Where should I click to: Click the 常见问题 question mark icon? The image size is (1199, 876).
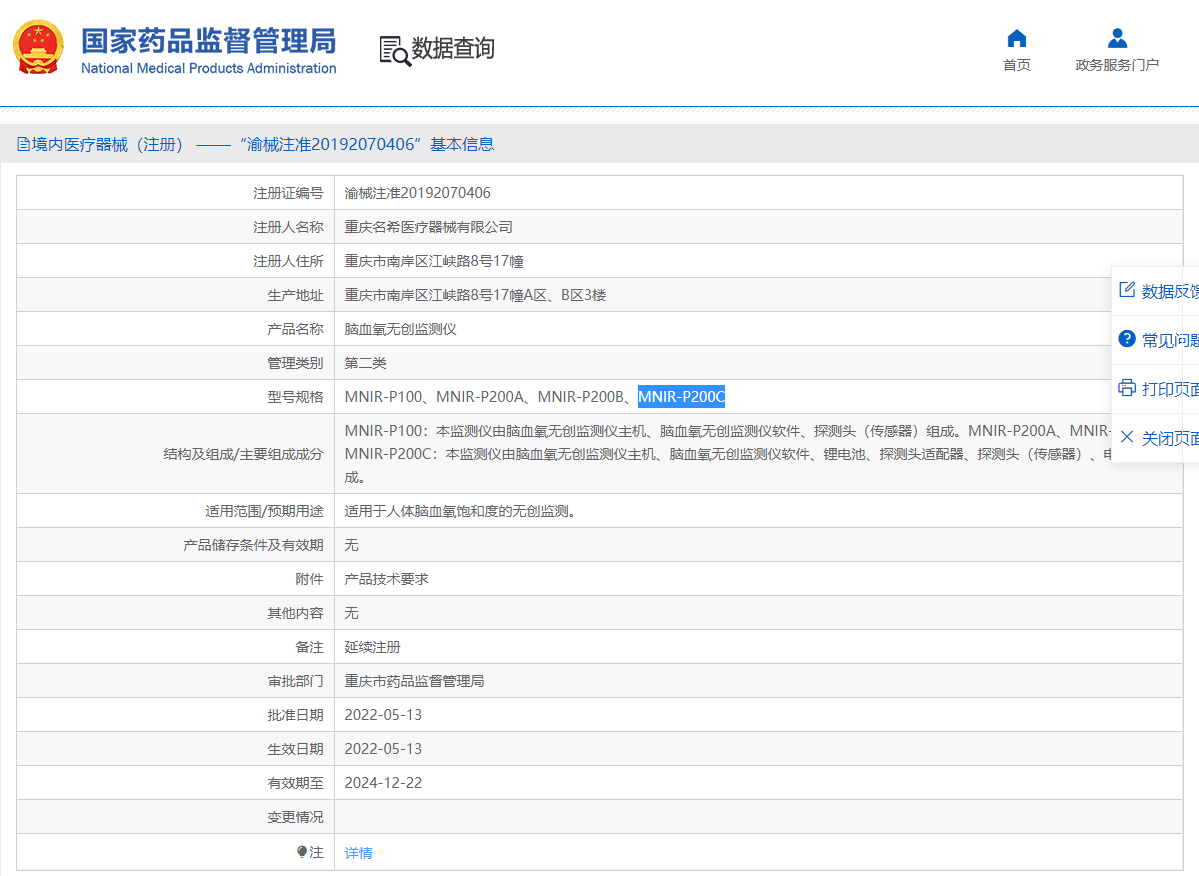coord(1126,339)
